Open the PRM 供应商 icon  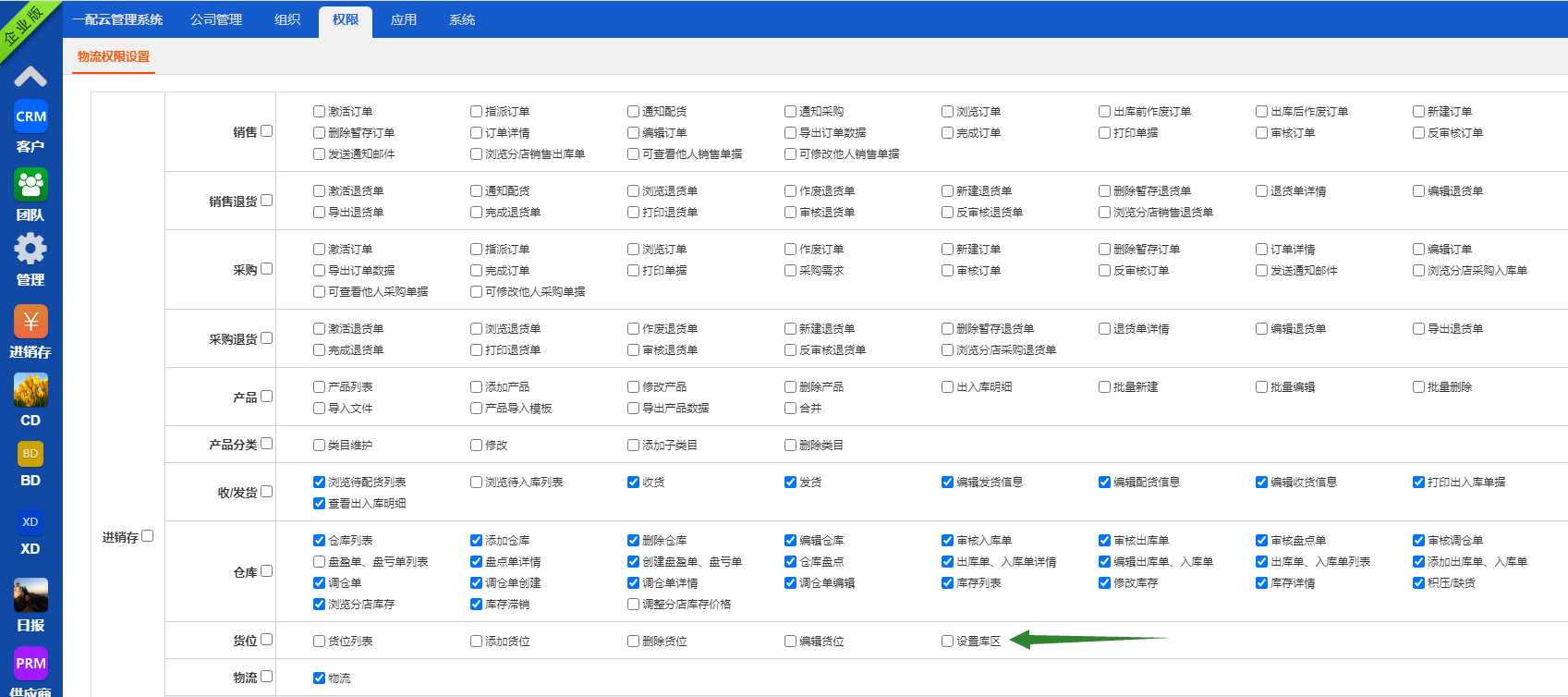[x=30, y=663]
